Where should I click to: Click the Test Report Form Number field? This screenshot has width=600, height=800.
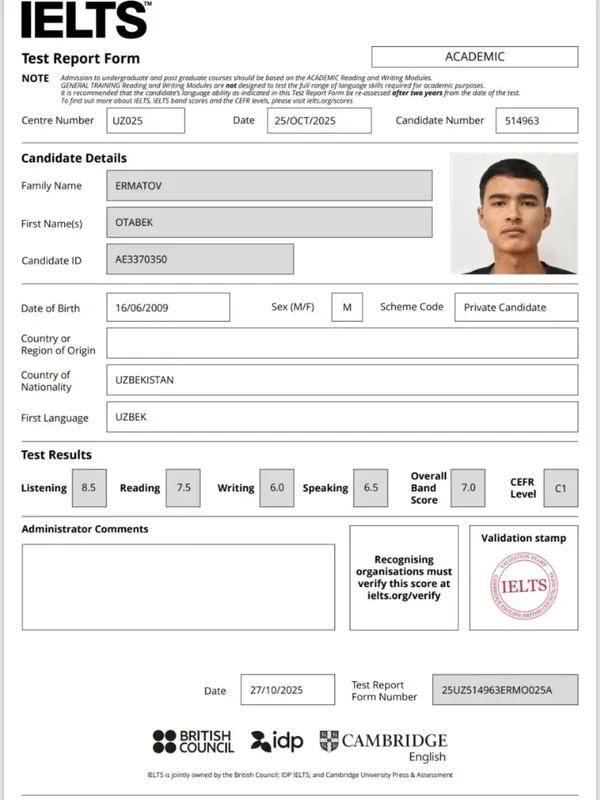[505, 690]
